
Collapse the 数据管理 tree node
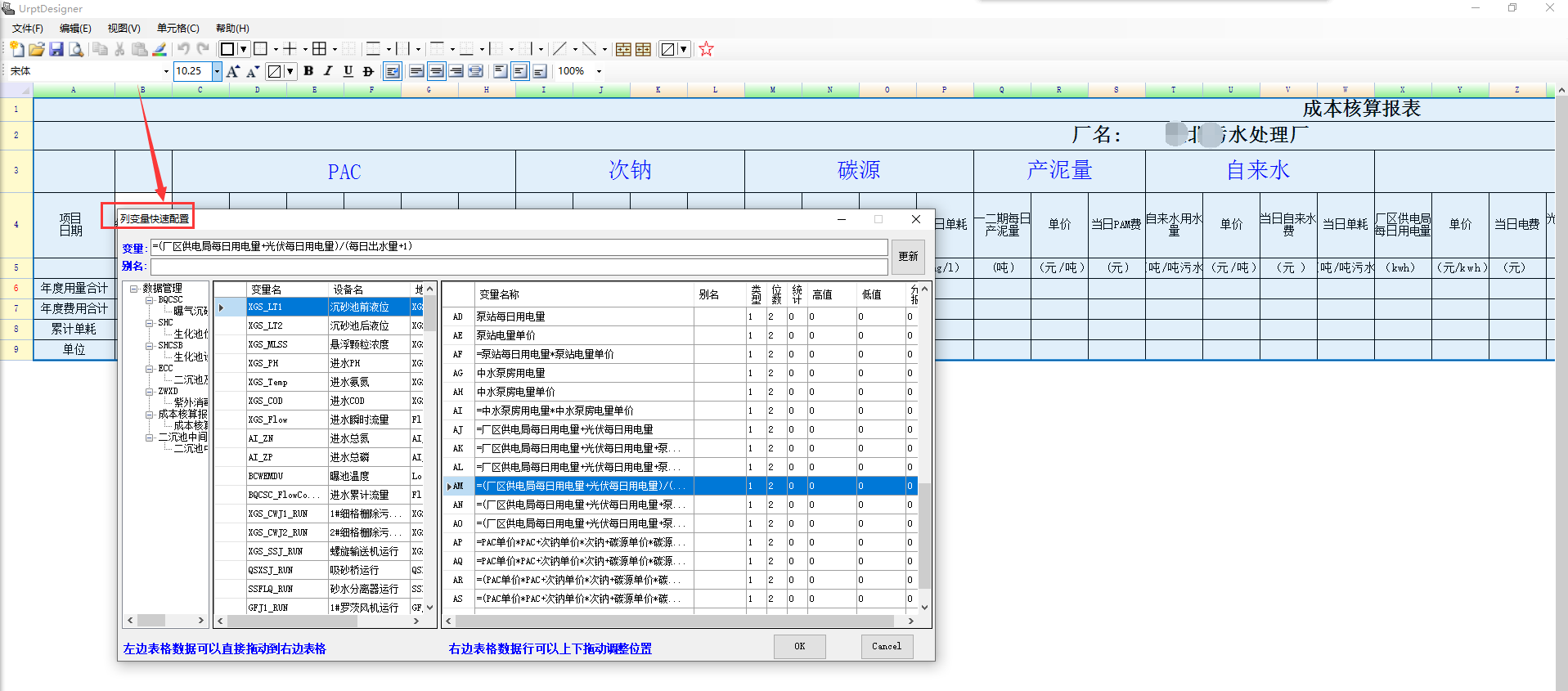[134, 289]
